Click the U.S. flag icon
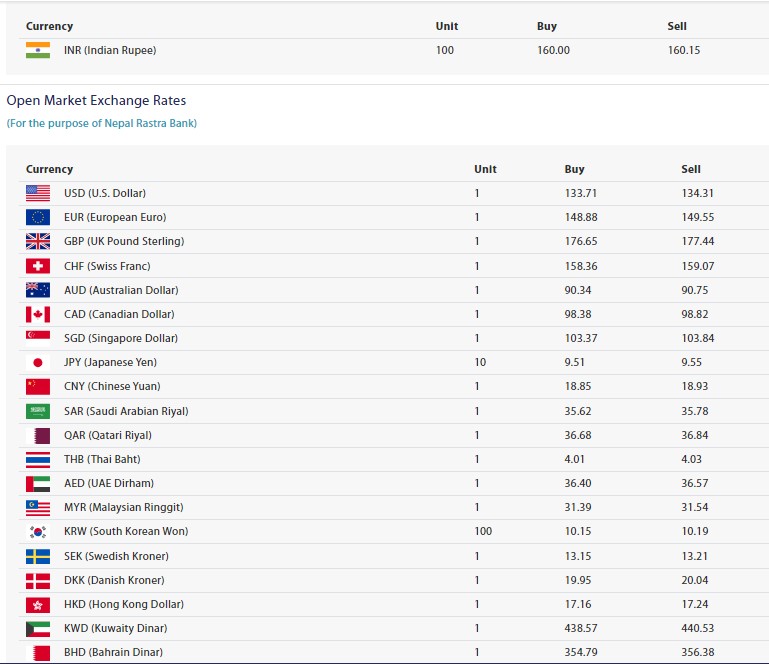Viewport: 769px width, 664px height. [38, 193]
